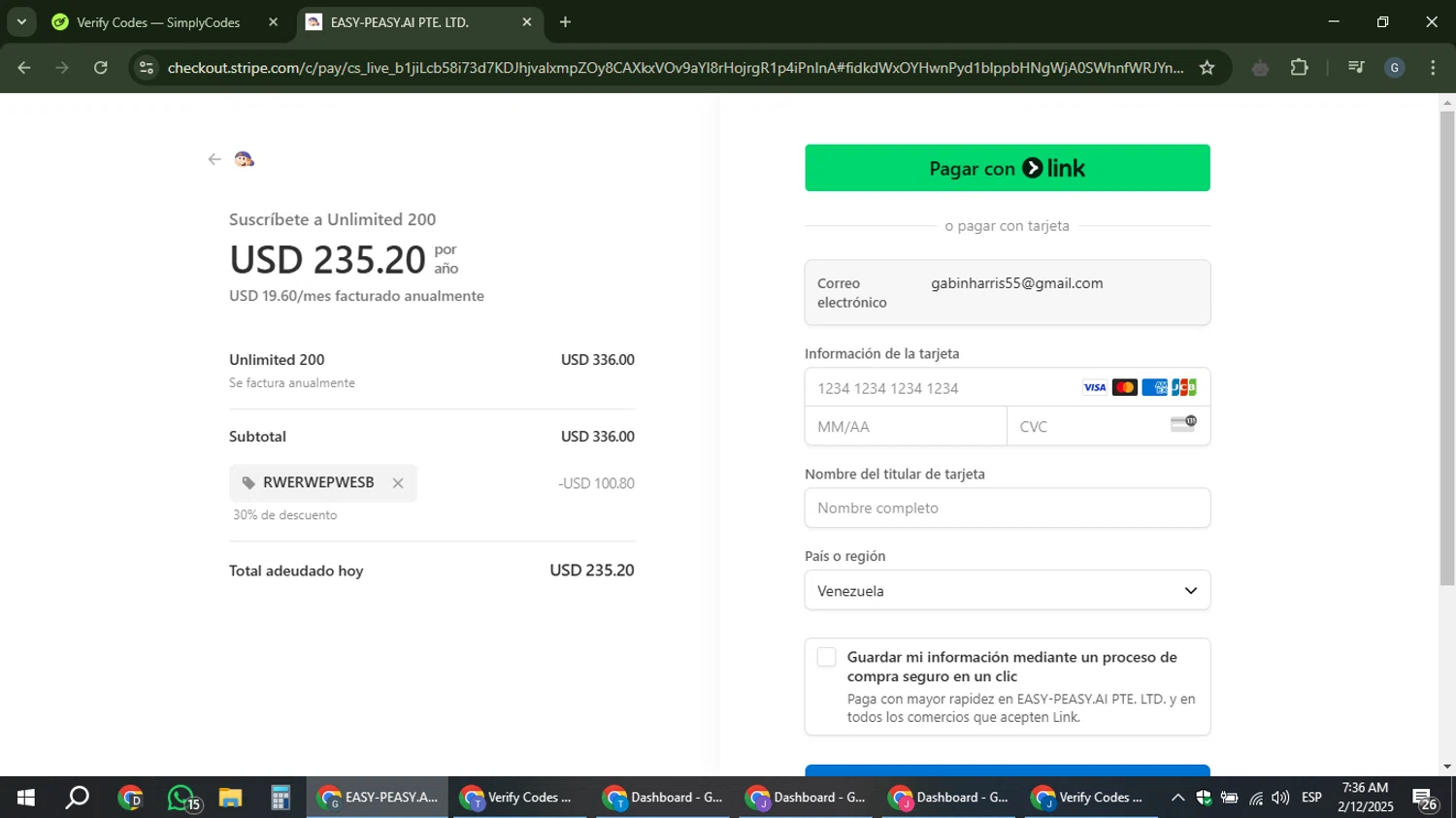Click the 'USD 19.60/mes facturado anualmente' text
This screenshot has height=818, width=1456.
[356, 296]
